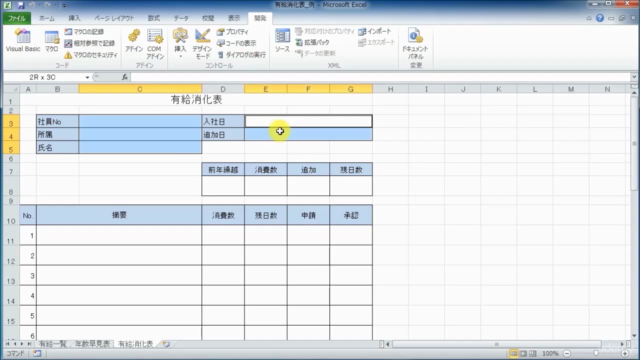This screenshot has width=640, height=360.
Task: Switch to the View tab
Action: tap(234, 18)
